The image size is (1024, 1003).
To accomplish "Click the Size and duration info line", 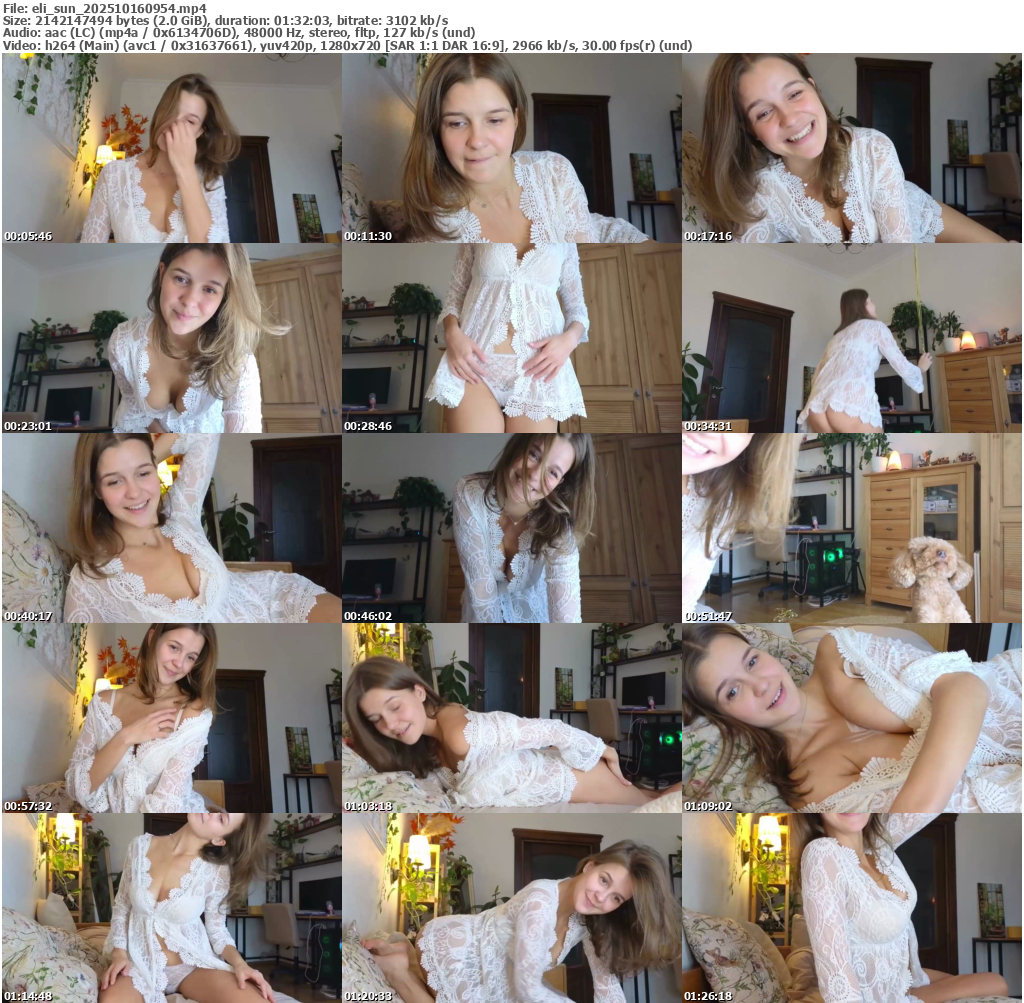I will click(x=225, y=20).
